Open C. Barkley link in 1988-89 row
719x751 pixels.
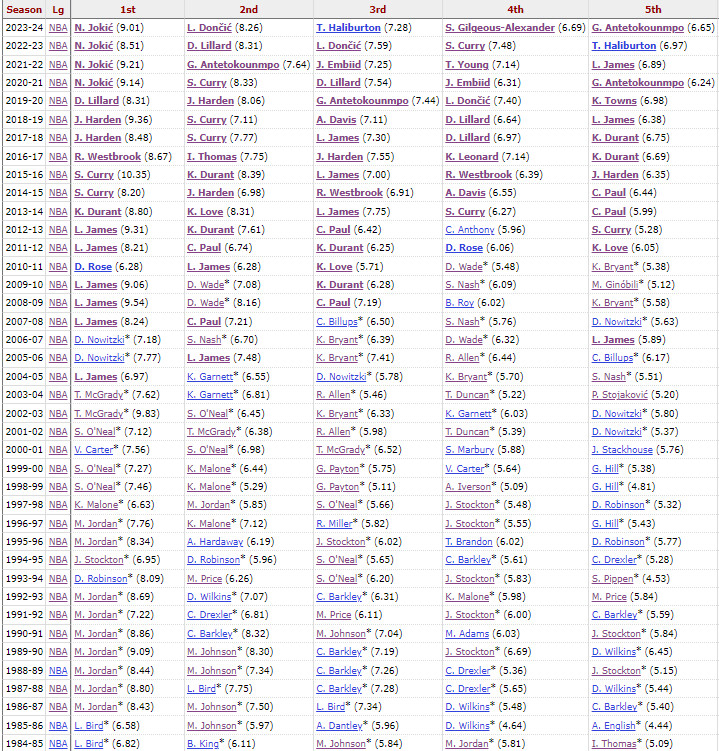(x=339, y=671)
